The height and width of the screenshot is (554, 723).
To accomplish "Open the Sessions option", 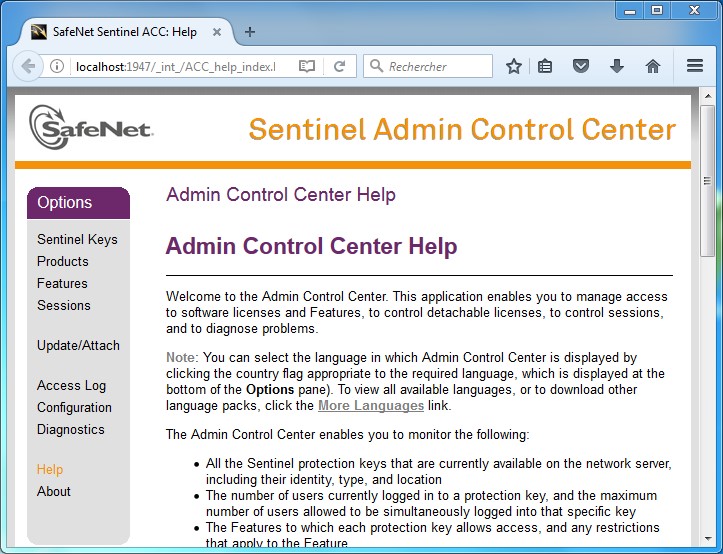I will [64, 305].
